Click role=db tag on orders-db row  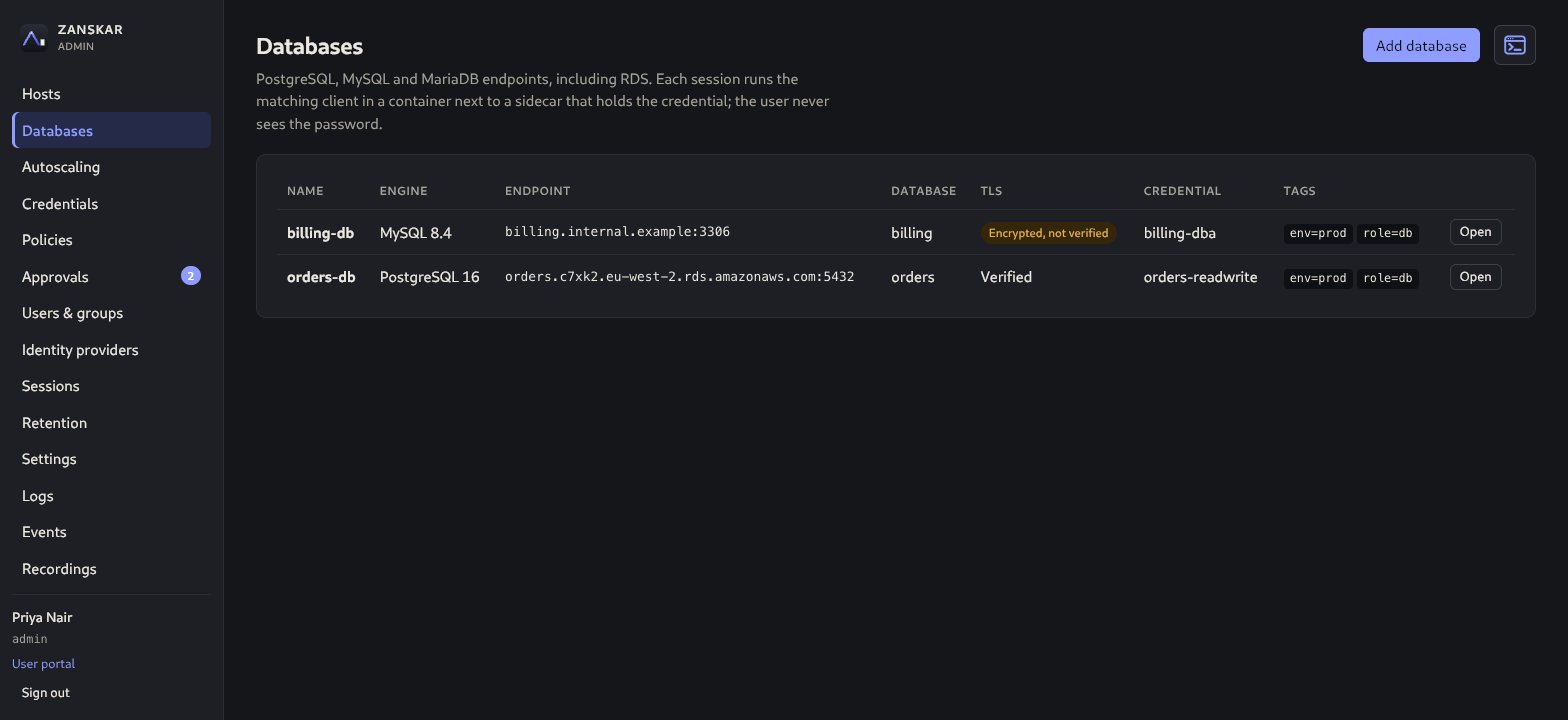click(x=1388, y=278)
